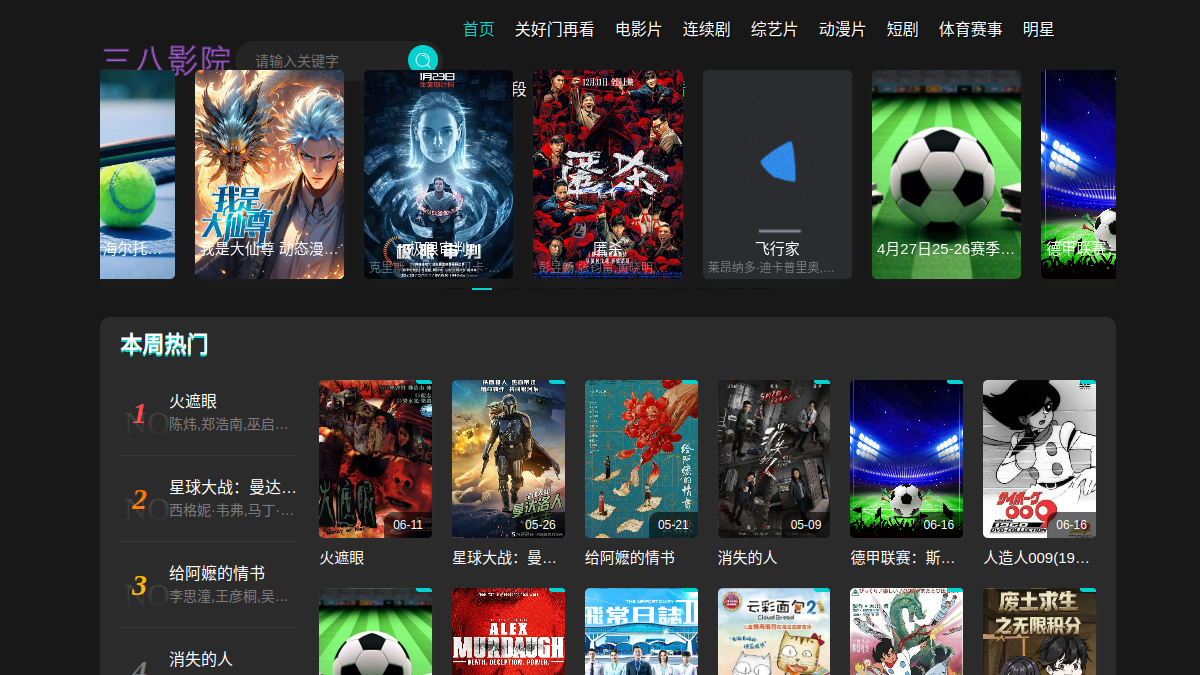
Task: Open the green dragon manga poster
Action: 906,632
